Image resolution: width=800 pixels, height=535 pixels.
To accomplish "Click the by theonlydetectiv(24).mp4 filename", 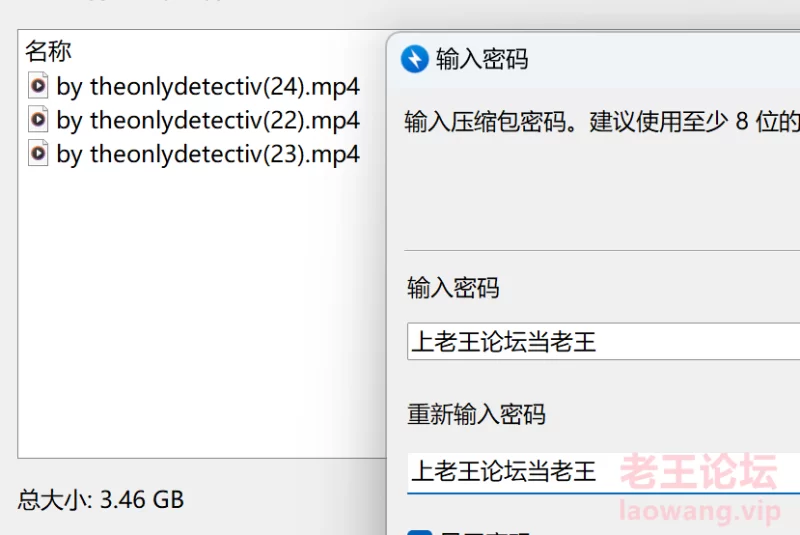I will click(x=208, y=87).
